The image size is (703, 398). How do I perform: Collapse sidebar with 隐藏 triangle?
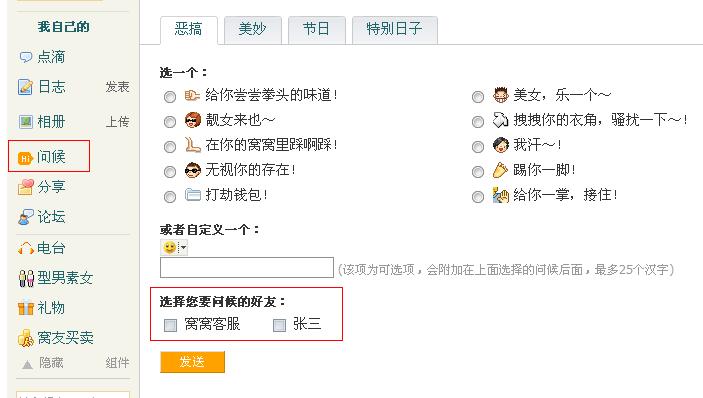(x=27, y=364)
